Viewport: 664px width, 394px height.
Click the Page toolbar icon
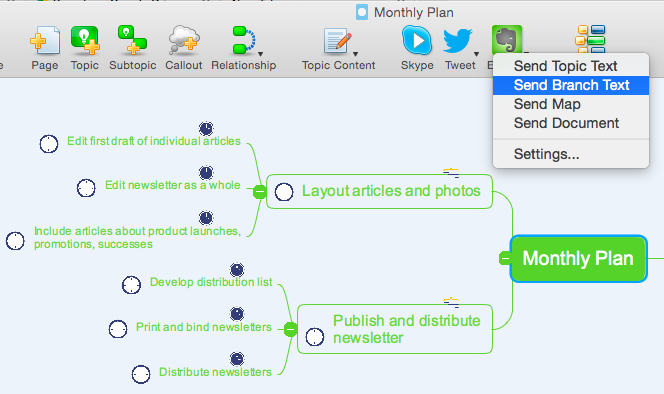[45, 40]
